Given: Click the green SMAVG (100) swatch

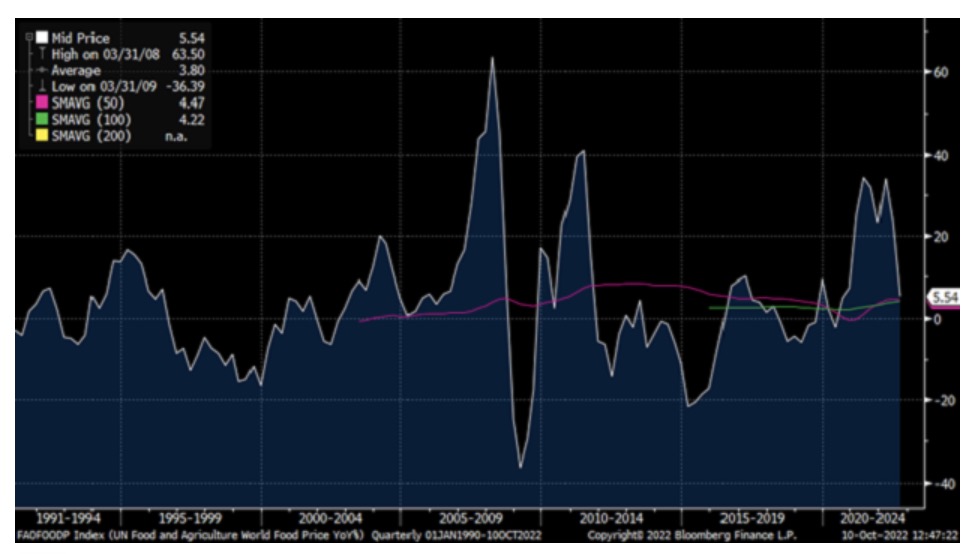Looking at the screenshot, I should tap(42, 118).
